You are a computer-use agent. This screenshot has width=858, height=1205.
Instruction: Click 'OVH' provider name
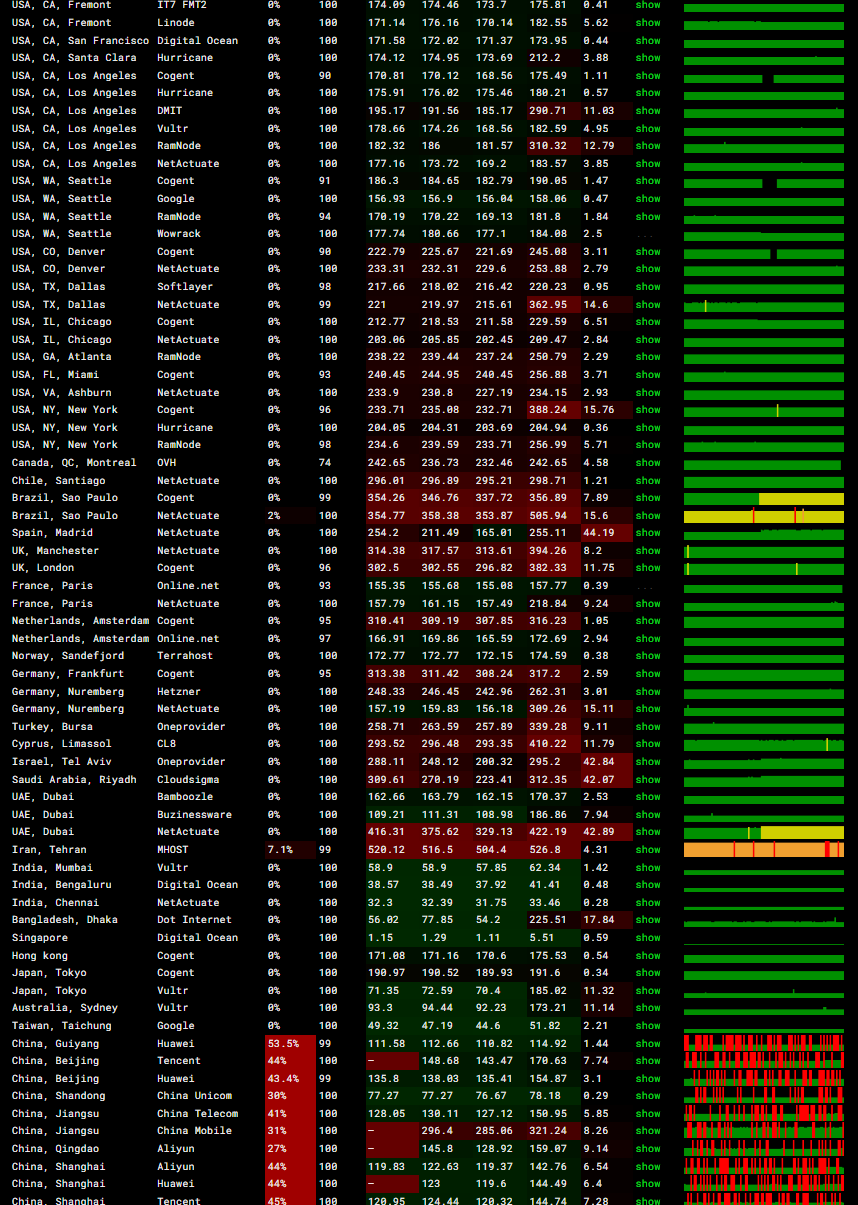point(166,463)
